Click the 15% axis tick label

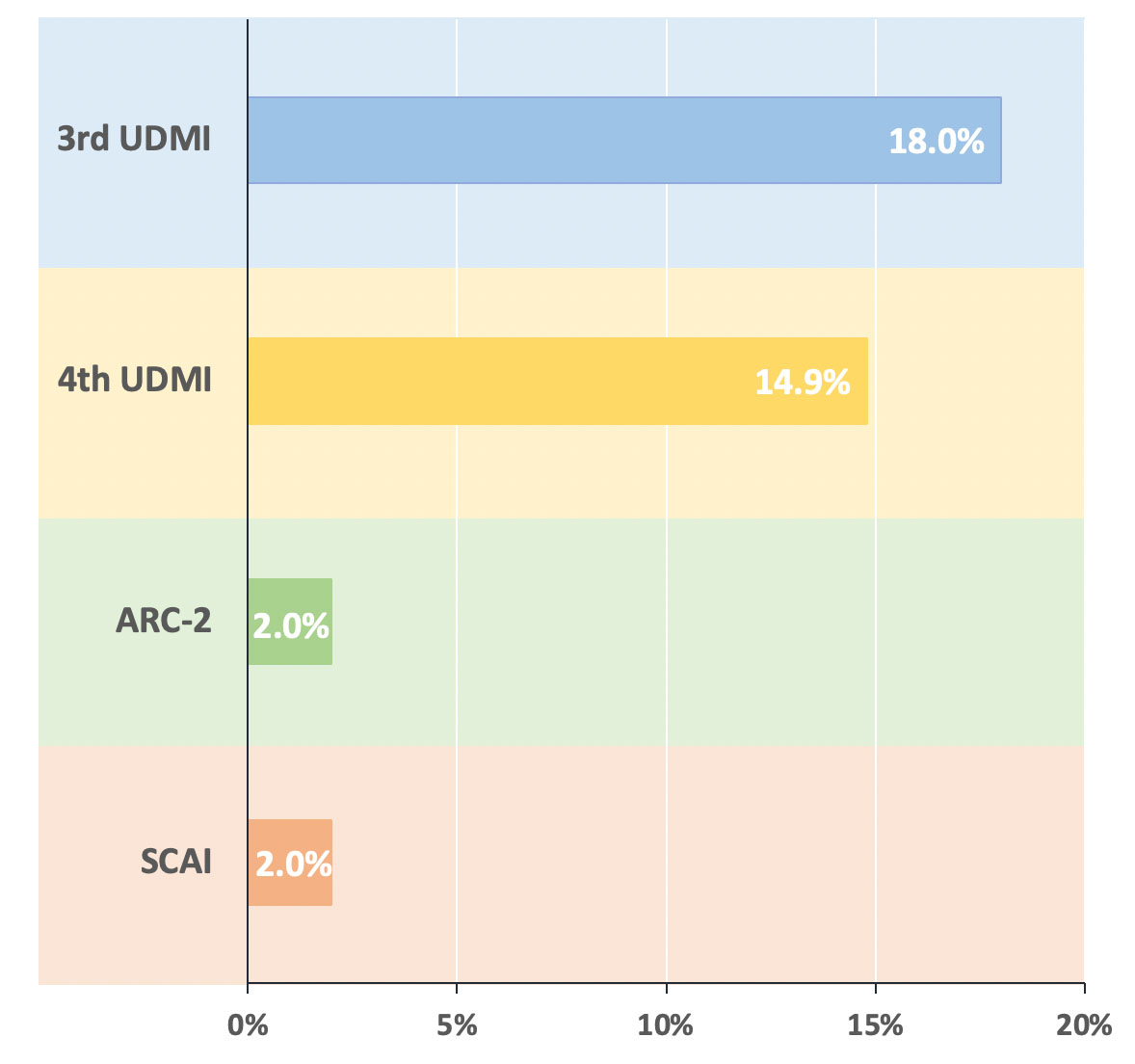[x=875, y=1024]
